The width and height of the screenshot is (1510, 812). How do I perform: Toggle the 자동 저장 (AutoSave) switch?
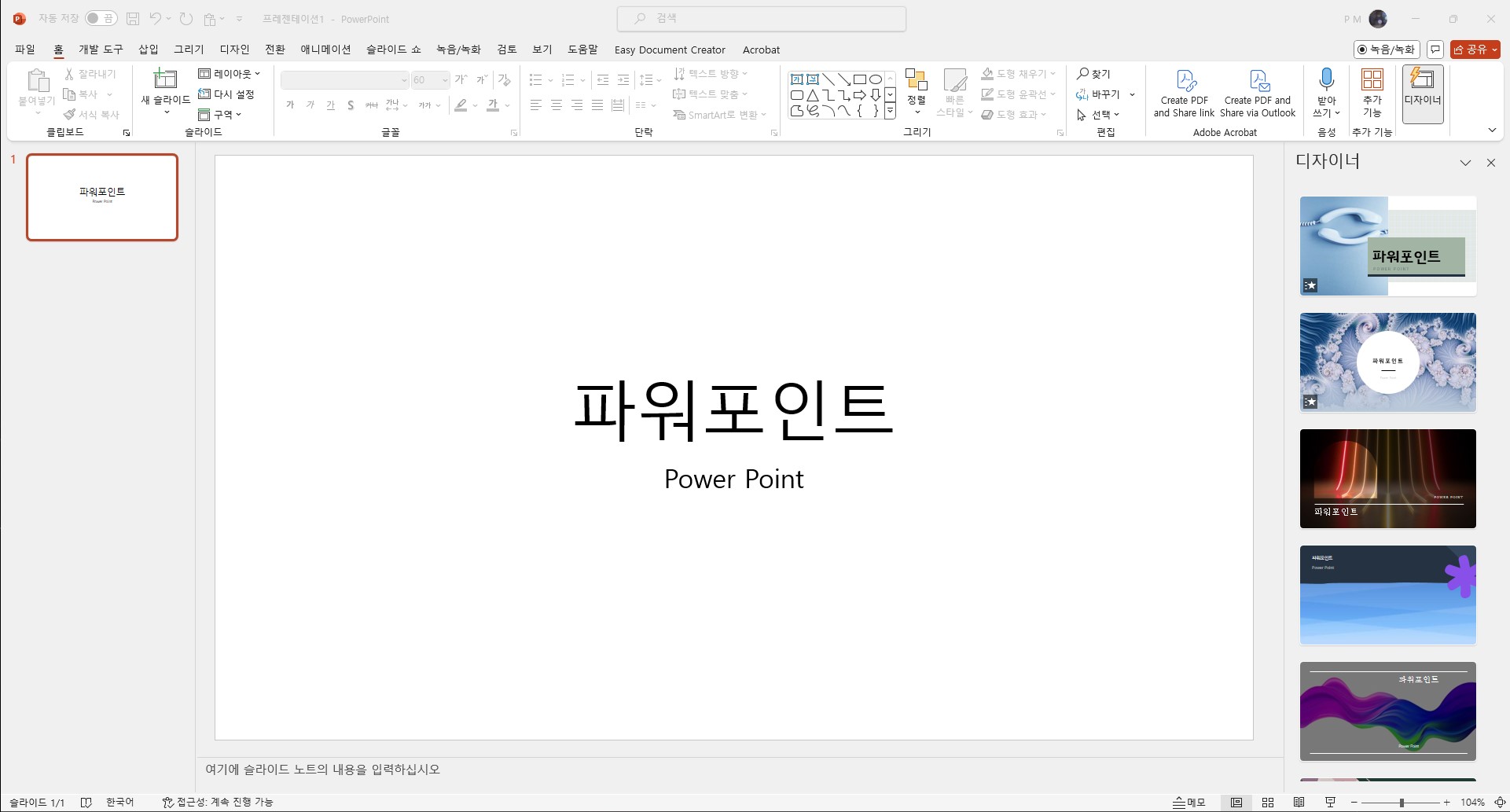point(101,18)
